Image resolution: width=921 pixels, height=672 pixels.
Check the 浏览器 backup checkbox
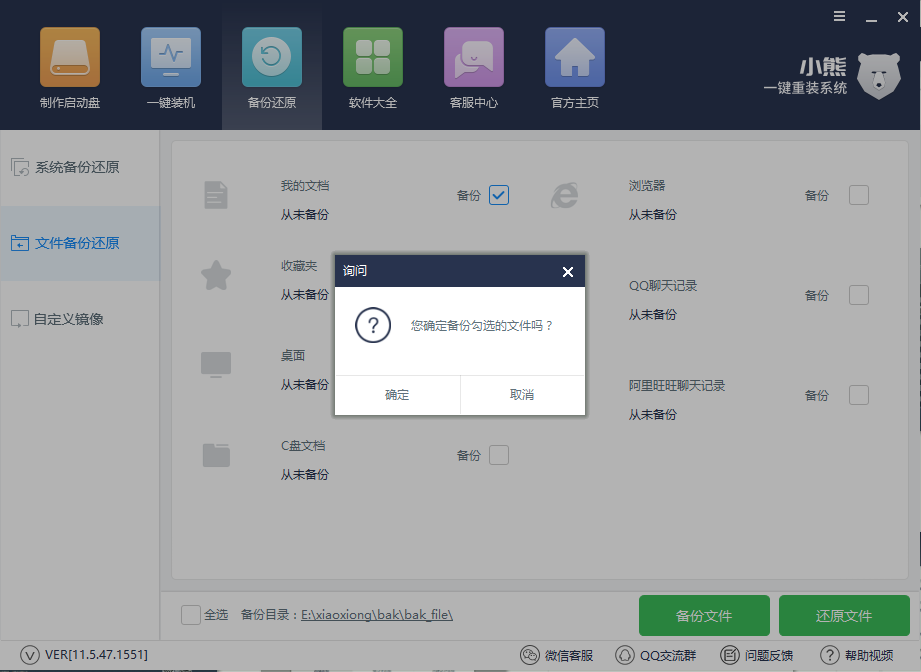859,195
